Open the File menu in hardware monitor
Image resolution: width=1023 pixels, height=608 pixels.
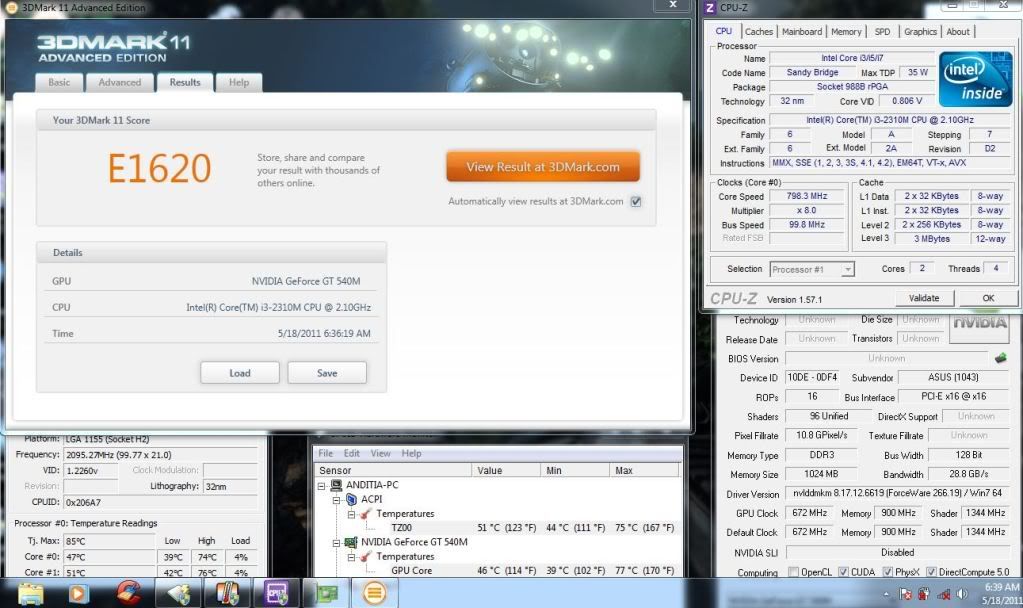point(326,453)
